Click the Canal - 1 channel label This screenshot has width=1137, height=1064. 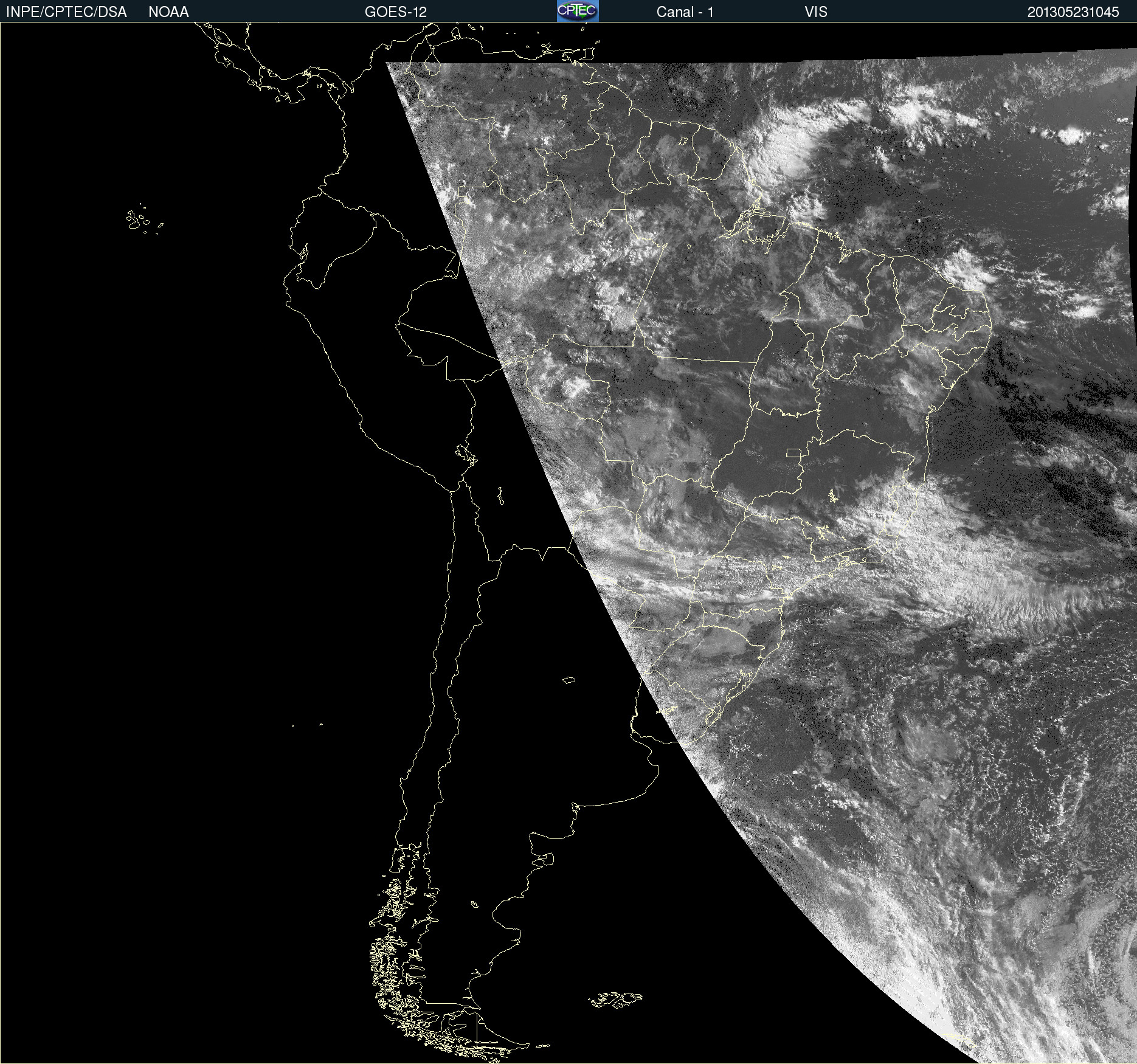click(685, 12)
